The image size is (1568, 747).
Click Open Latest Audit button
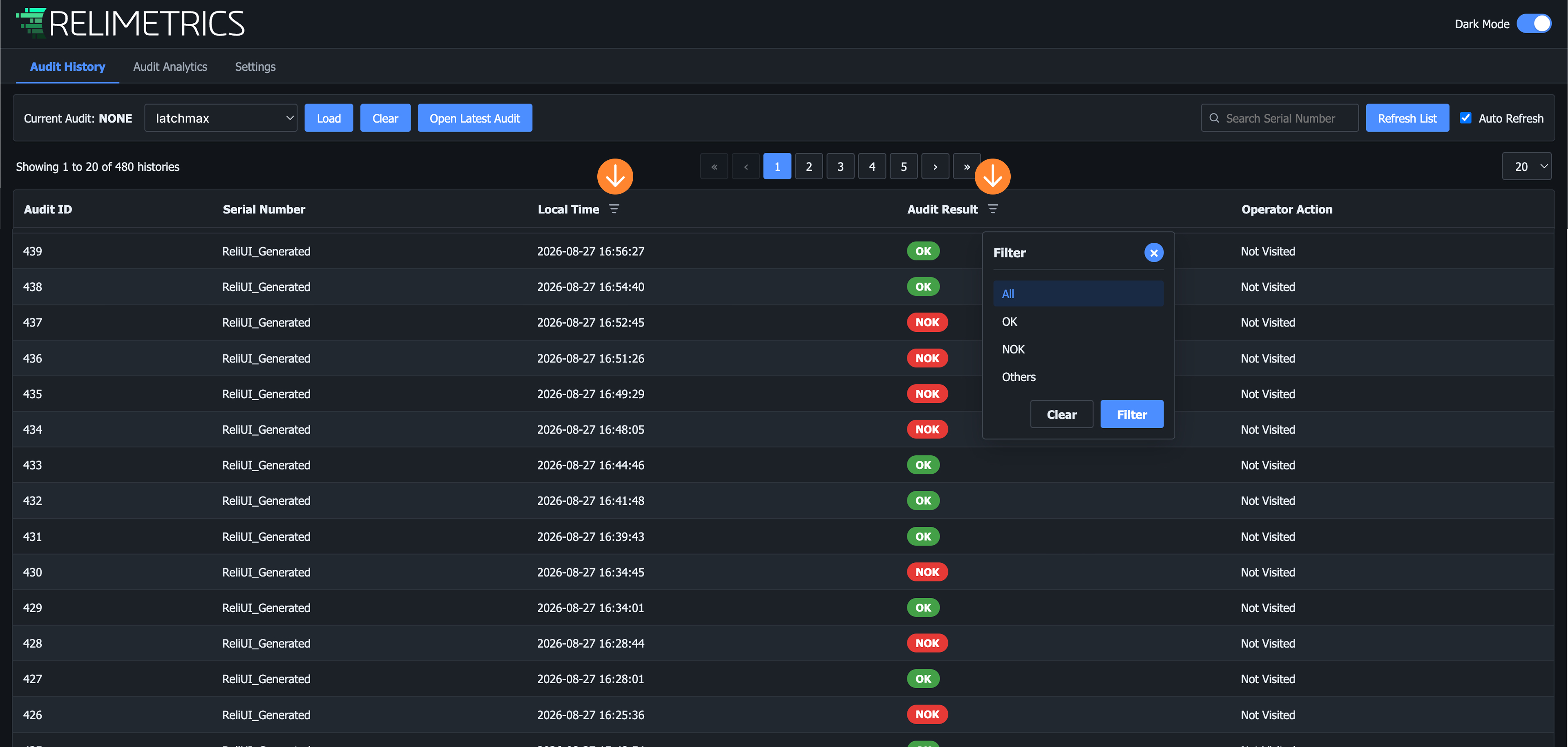click(475, 118)
